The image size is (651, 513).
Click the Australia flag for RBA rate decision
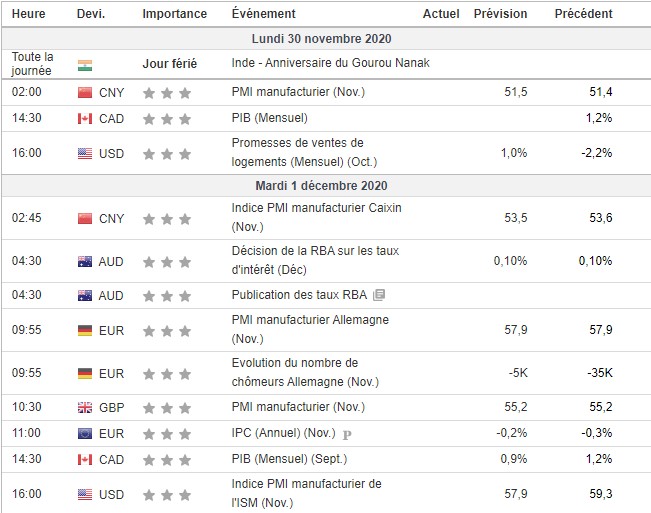[85, 261]
